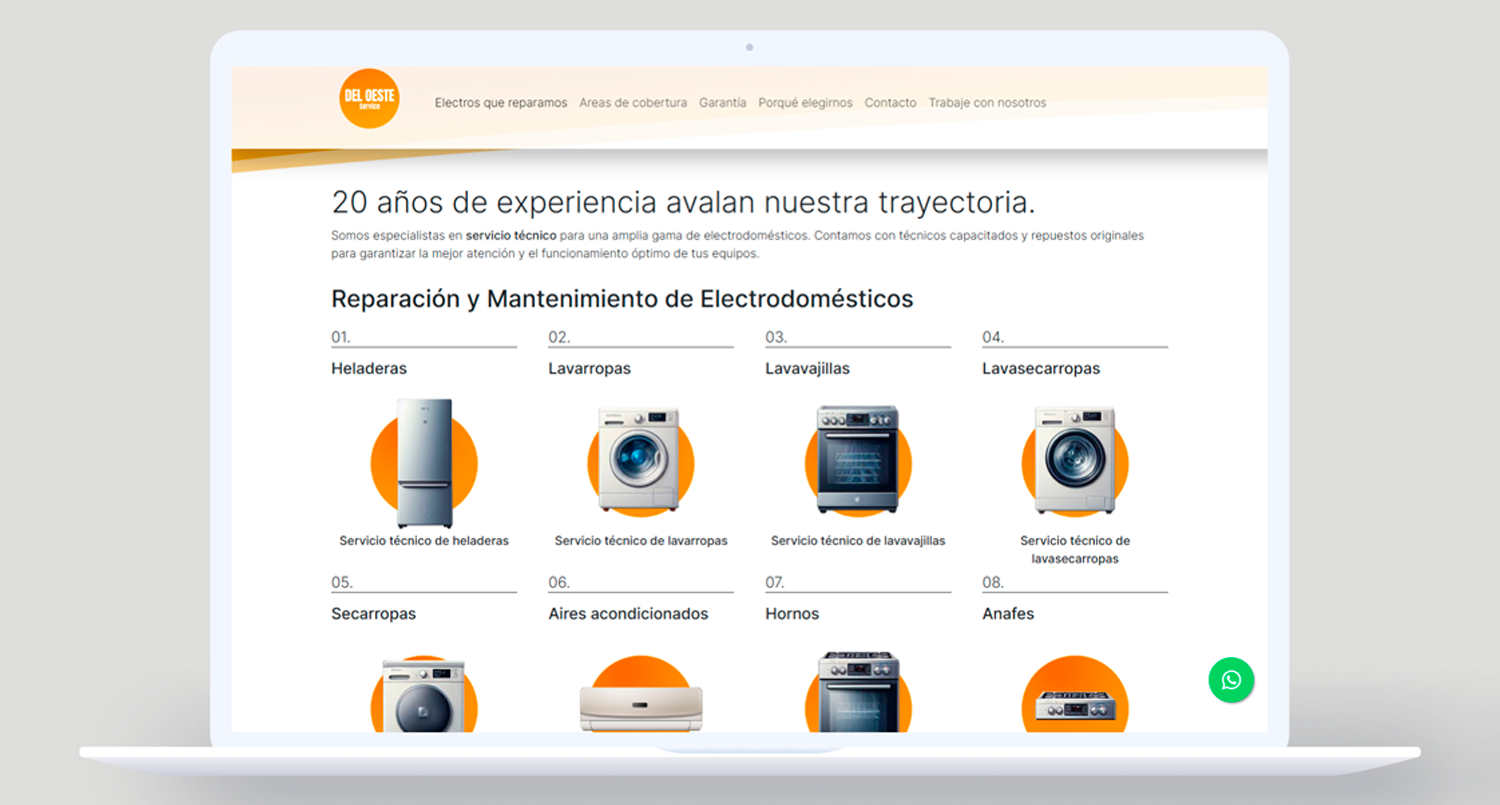
Task: Click the 'Aires acondicionados' heading
Action: click(628, 614)
